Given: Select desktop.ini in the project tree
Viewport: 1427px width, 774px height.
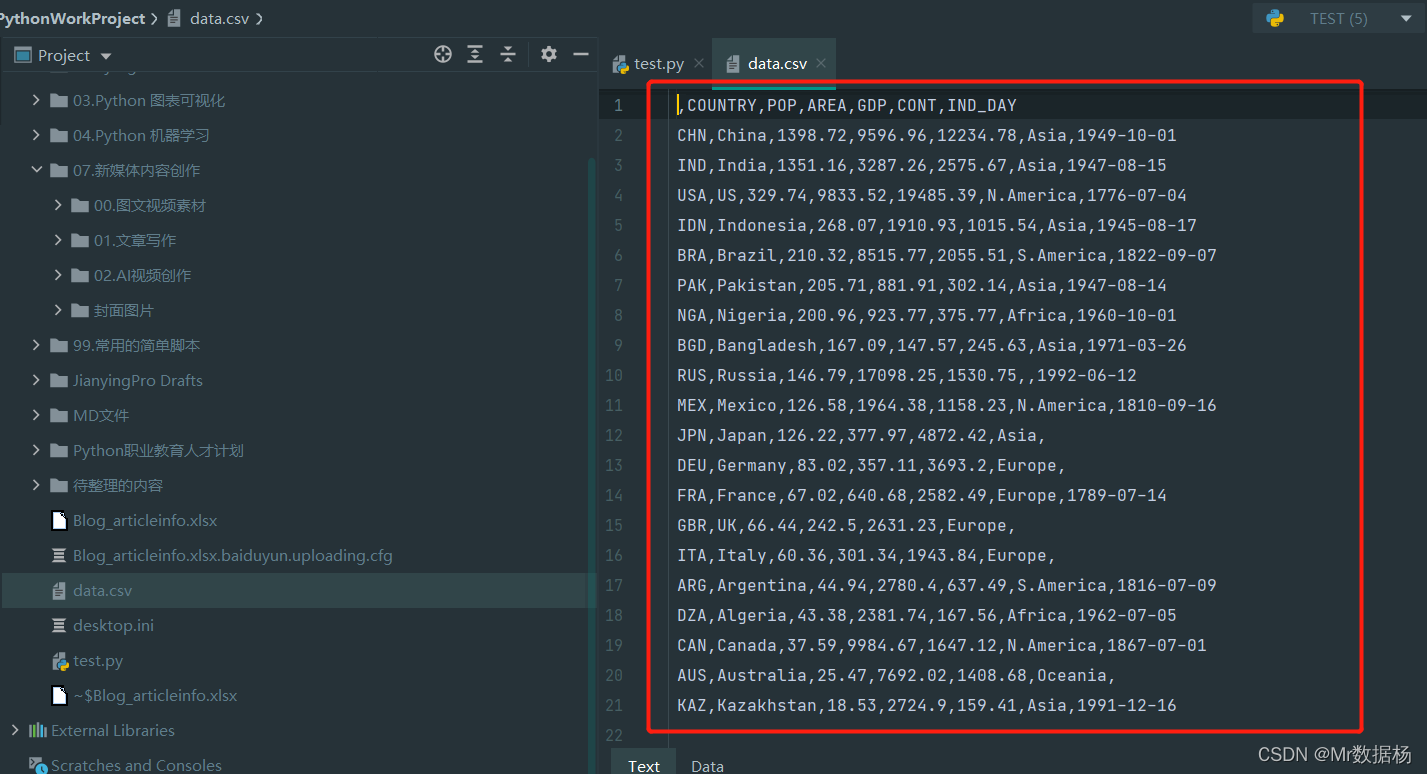Looking at the screenshot, I should point(113,625).
